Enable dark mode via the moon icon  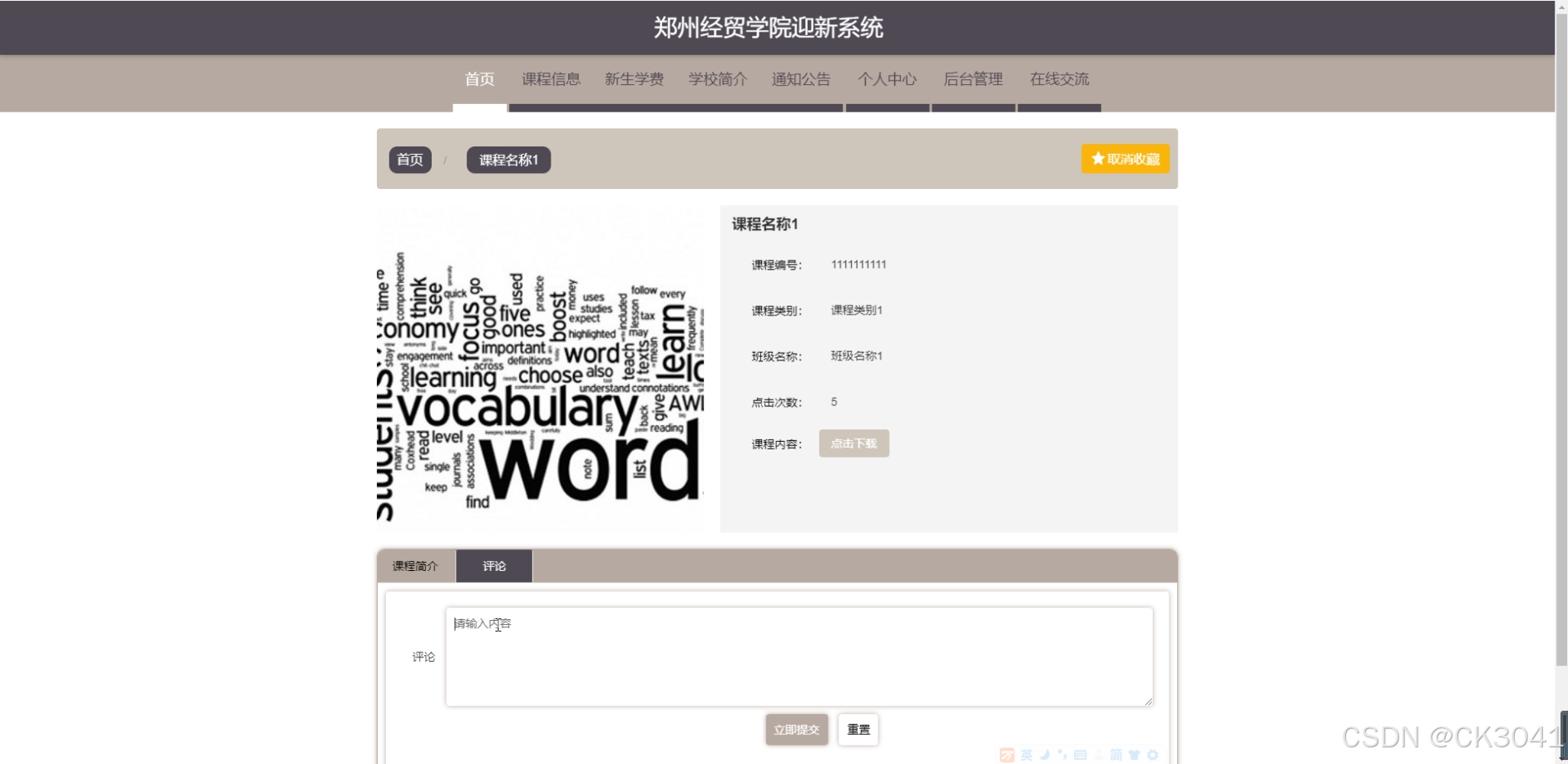(x=1044, y=754)
